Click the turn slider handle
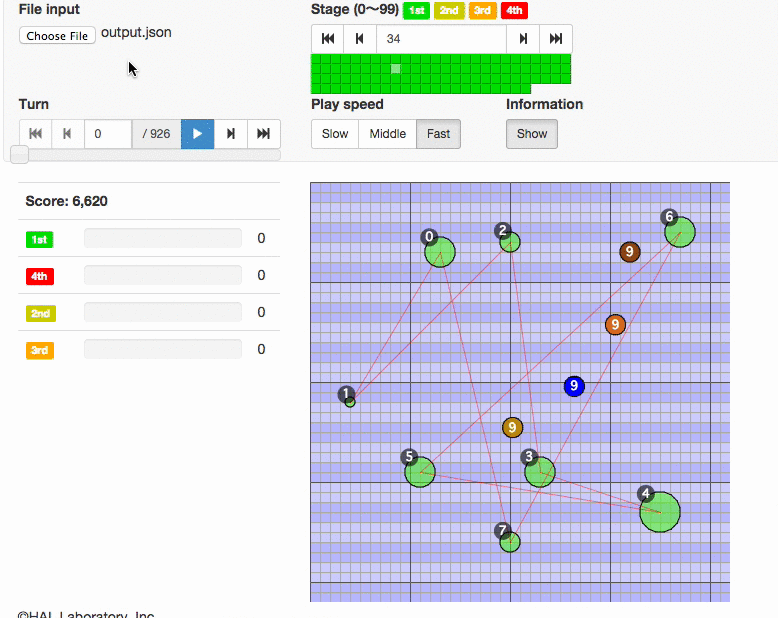Image resolution: width=778 pixels, height=618 pixels. tap(19, 154)
